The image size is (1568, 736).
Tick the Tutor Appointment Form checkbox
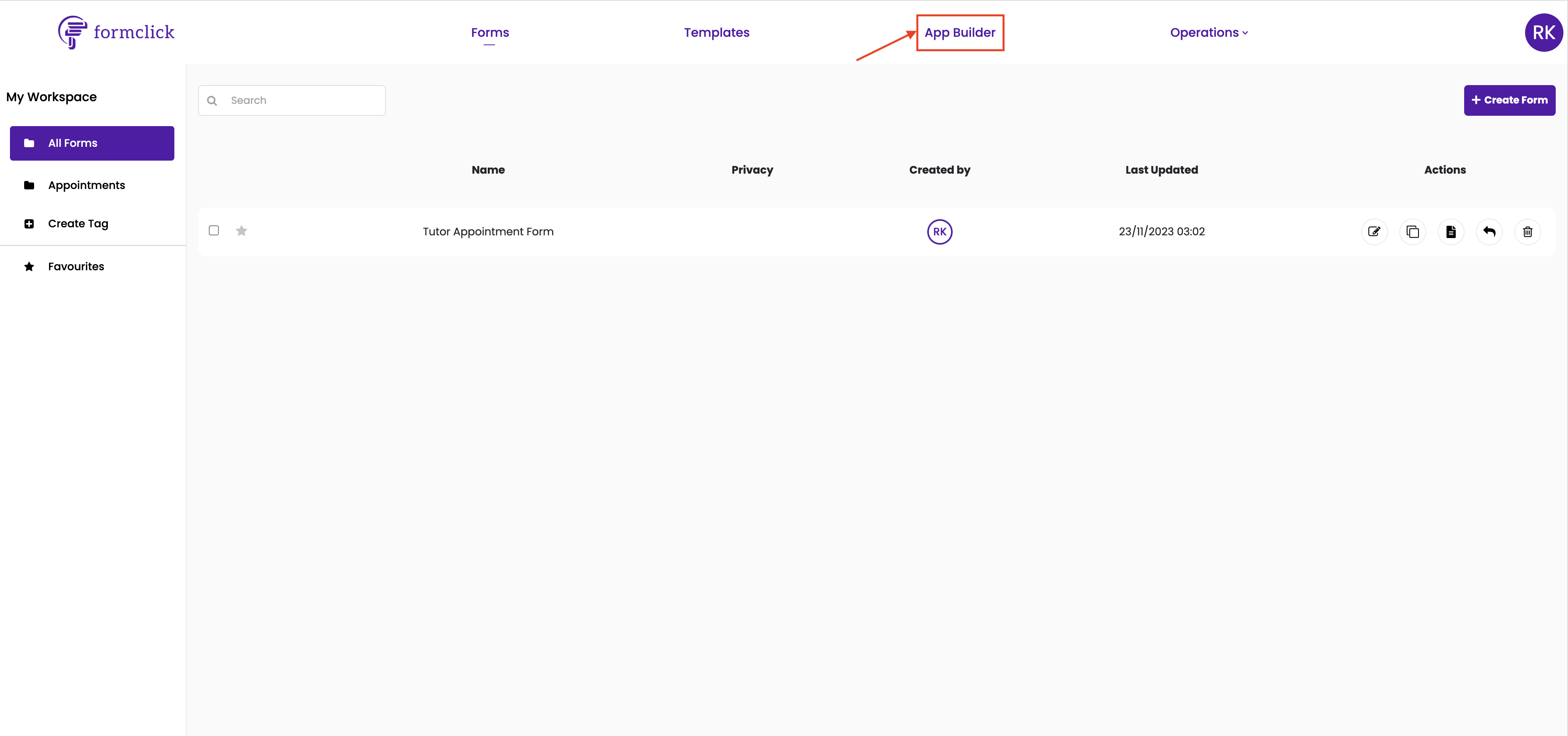214,230
